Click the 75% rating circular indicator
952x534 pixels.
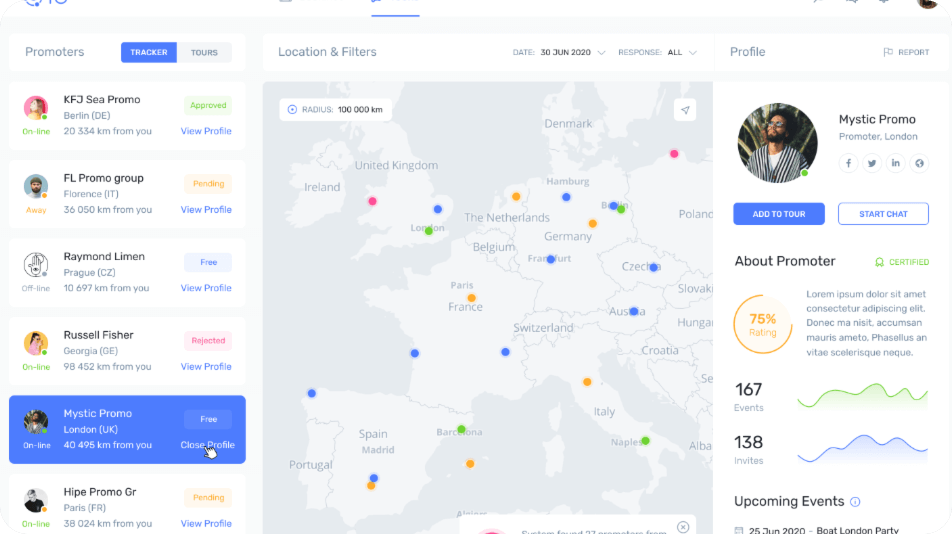[x=762, y=325]
